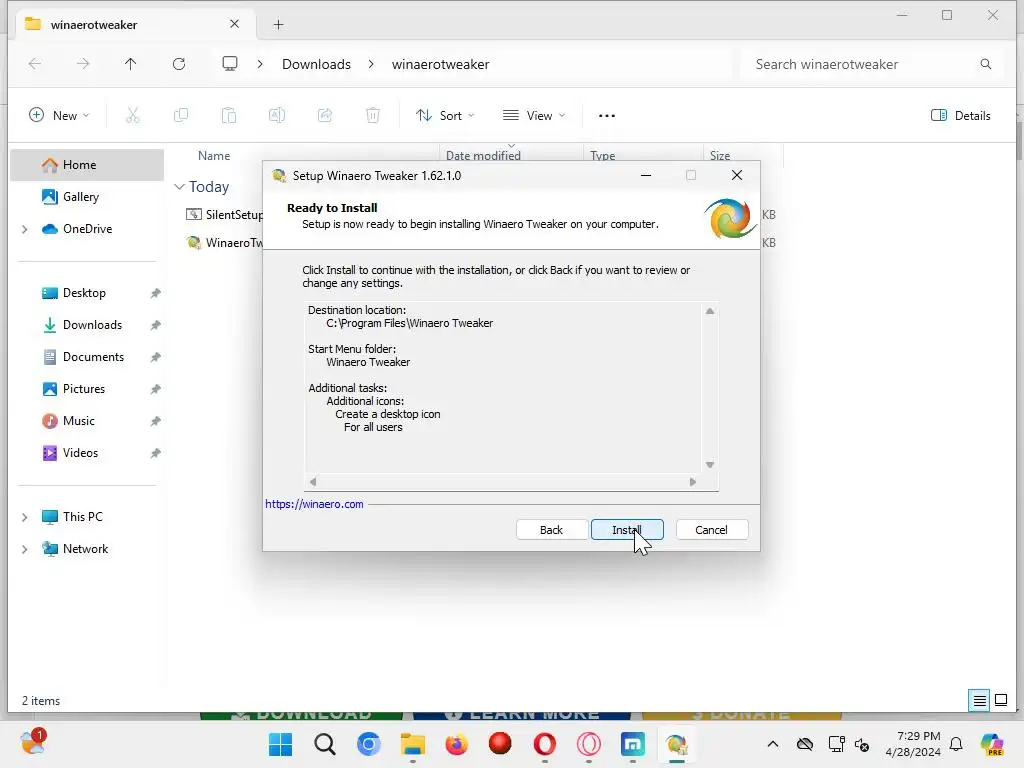Click the Cut icon in Explorer toolbar
This screenshot has width=1024, height=768.
(133, 116)
